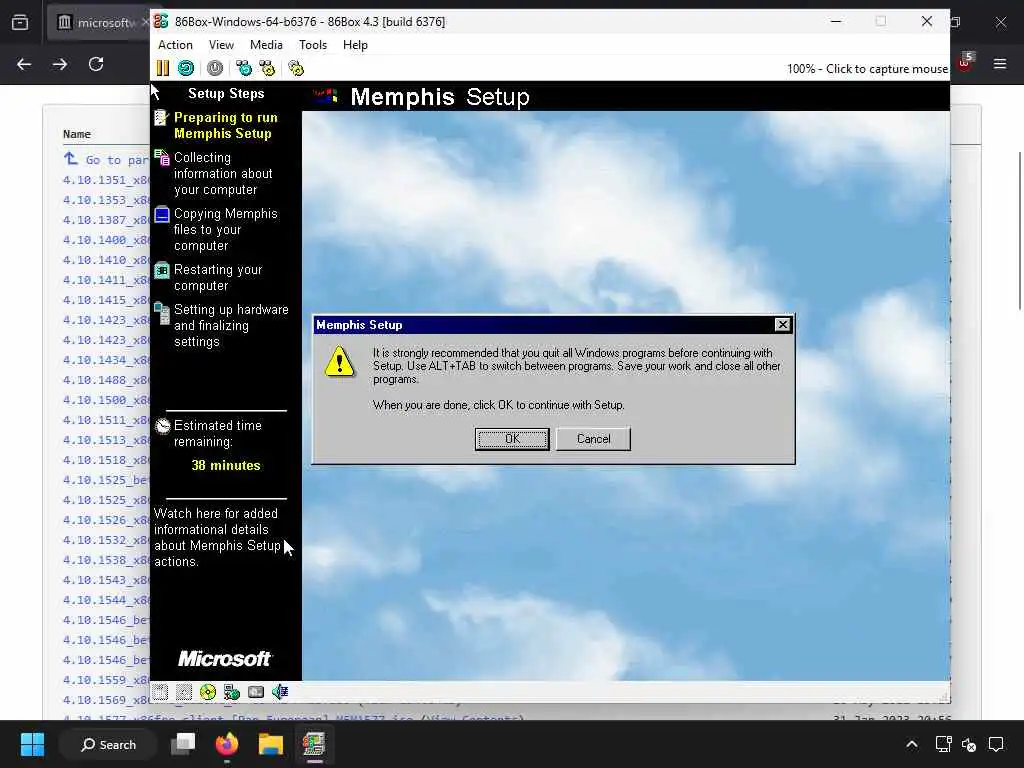
Task: Click the yellow warning triangle icon
Action: point(340,362)
